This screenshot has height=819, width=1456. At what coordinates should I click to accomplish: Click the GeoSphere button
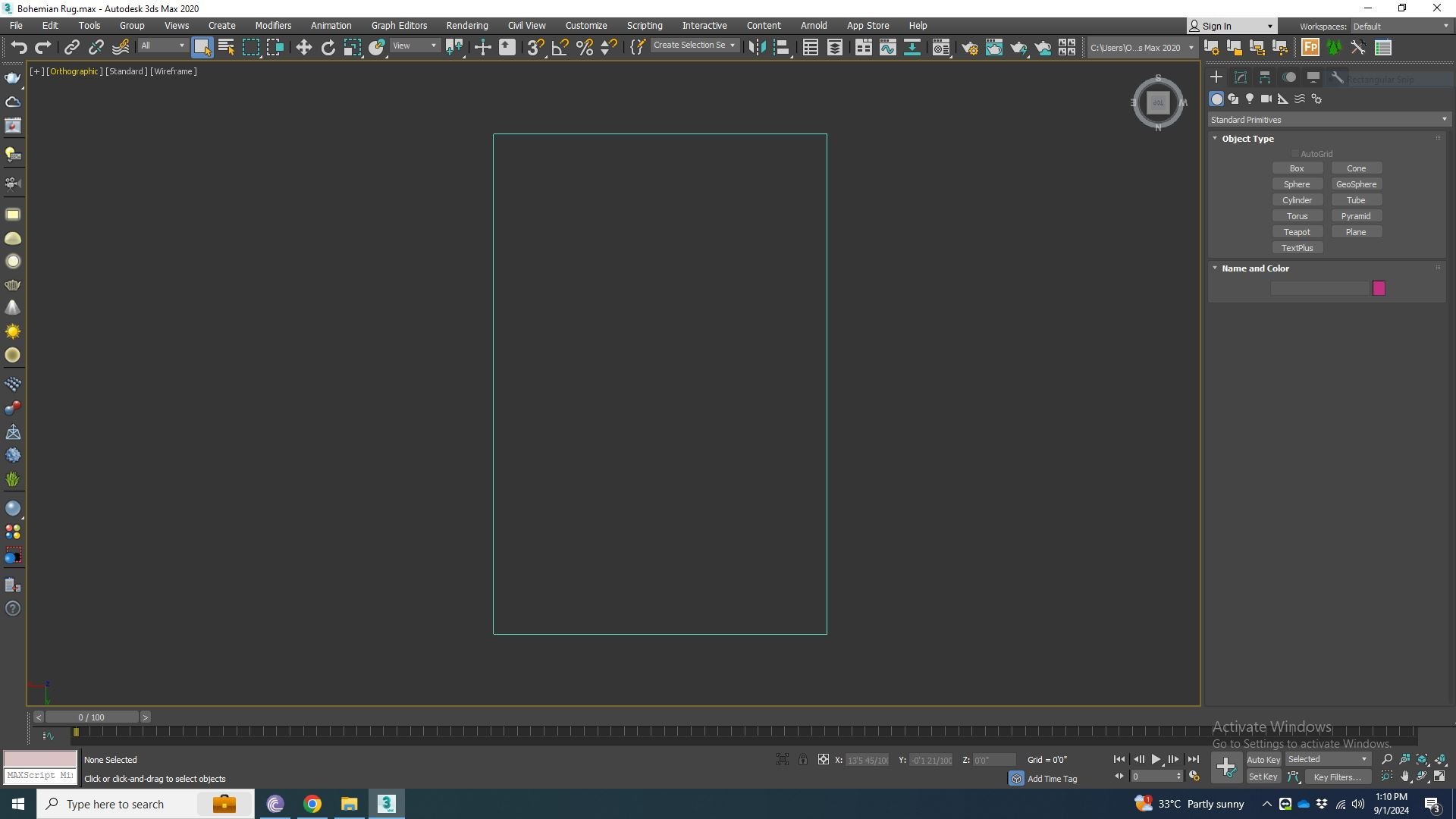point(1356,184)
